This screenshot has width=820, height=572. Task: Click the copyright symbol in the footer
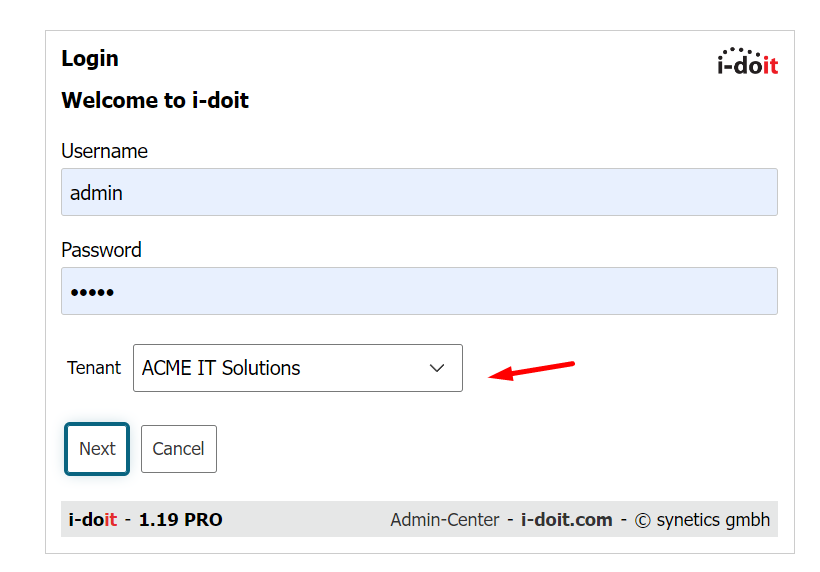pyautogui.click(x=642, y=520)
